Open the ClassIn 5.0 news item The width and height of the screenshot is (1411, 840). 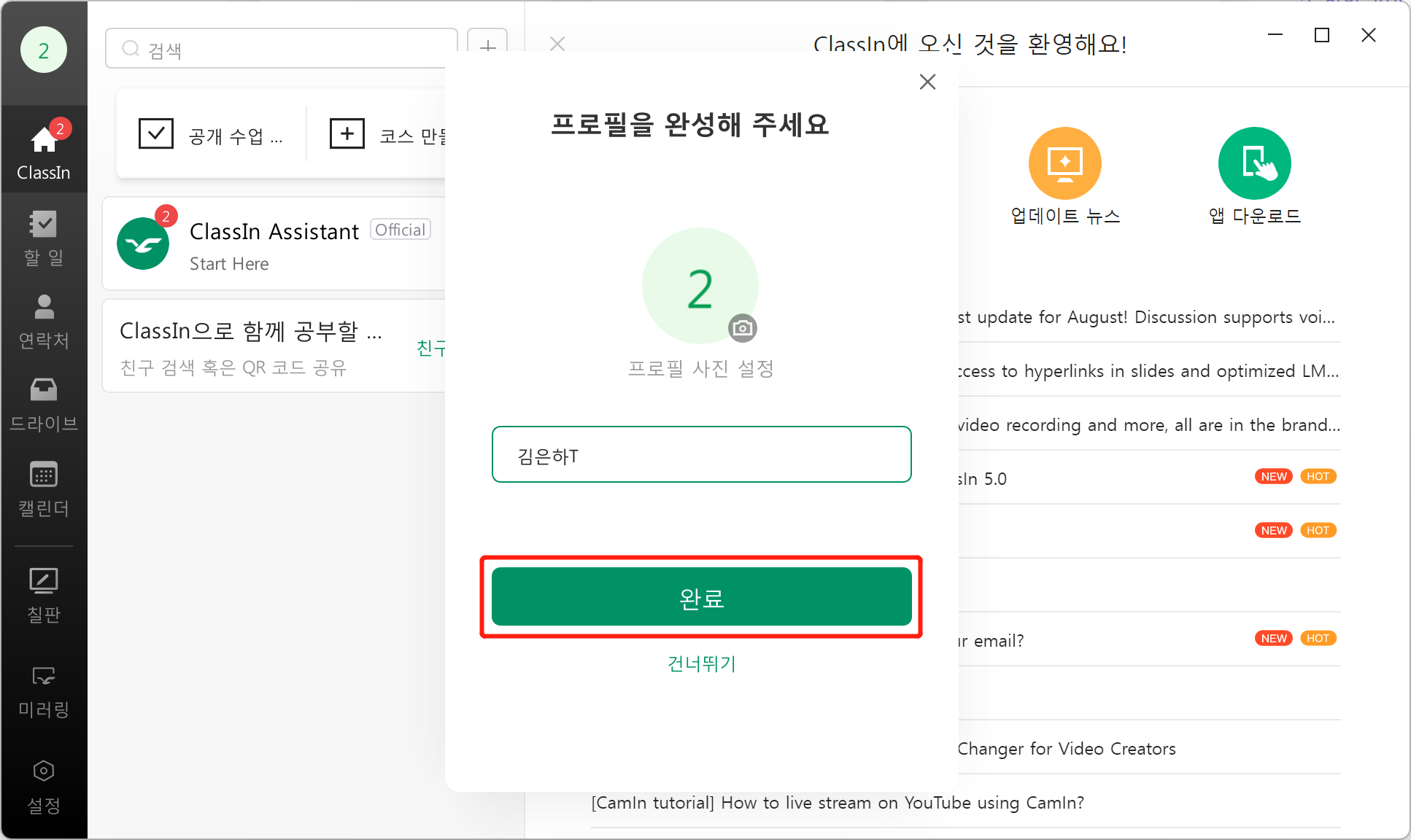(1149, 479)
